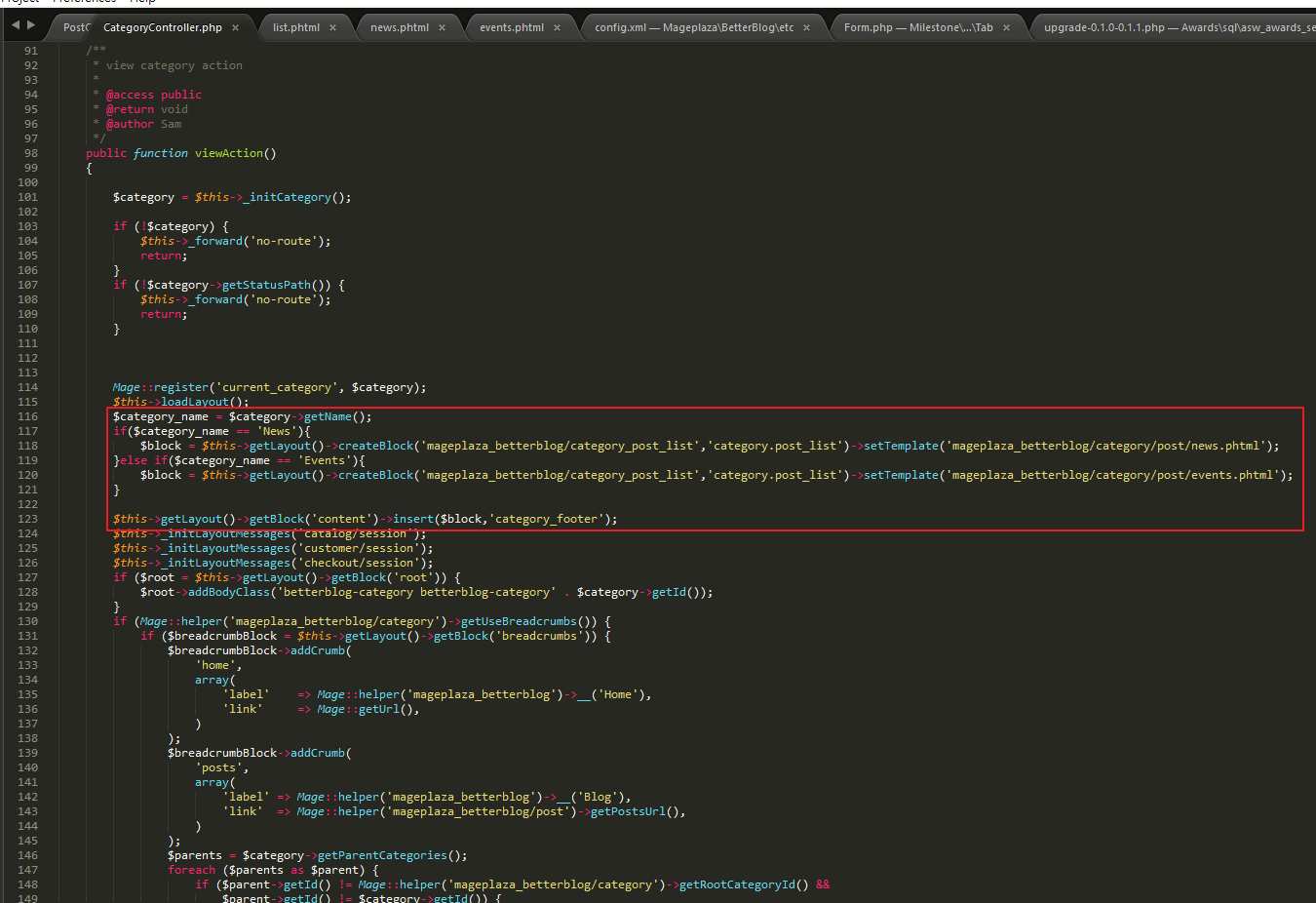Image resolution: width=1316 pixels, height=903 pixels.
Task: Close the events.phtml tab
Action: tap(557, 28)
